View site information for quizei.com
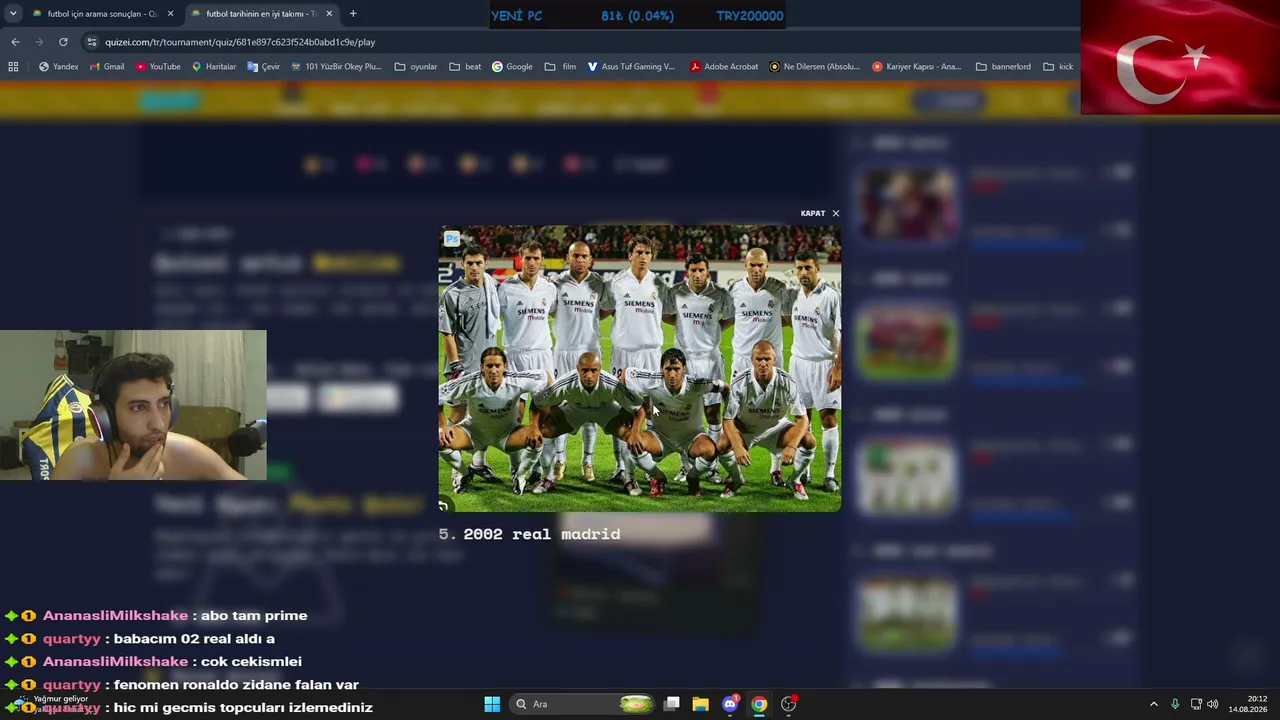The image size is (1280, 720). (92, 42)
